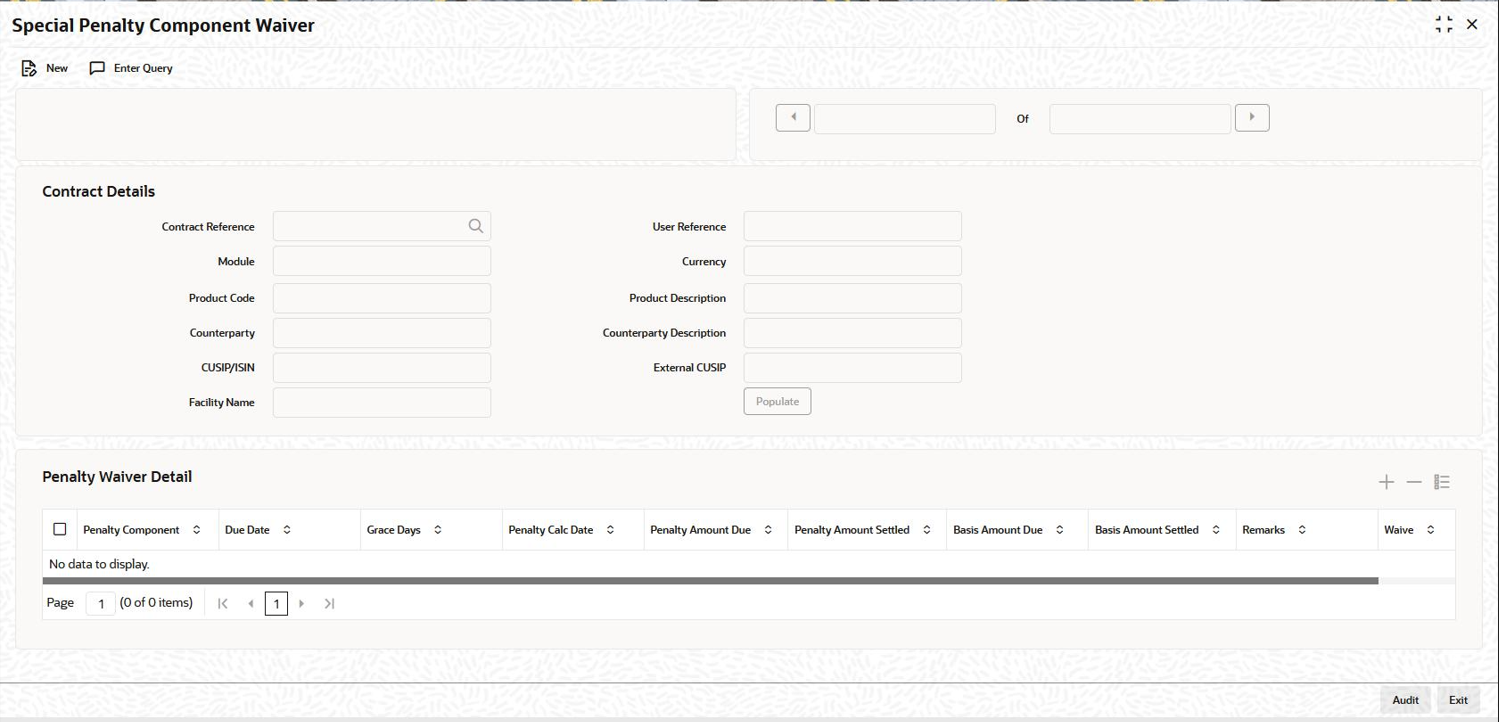Click the 'No data to display.' text

(x=99, y=564)
